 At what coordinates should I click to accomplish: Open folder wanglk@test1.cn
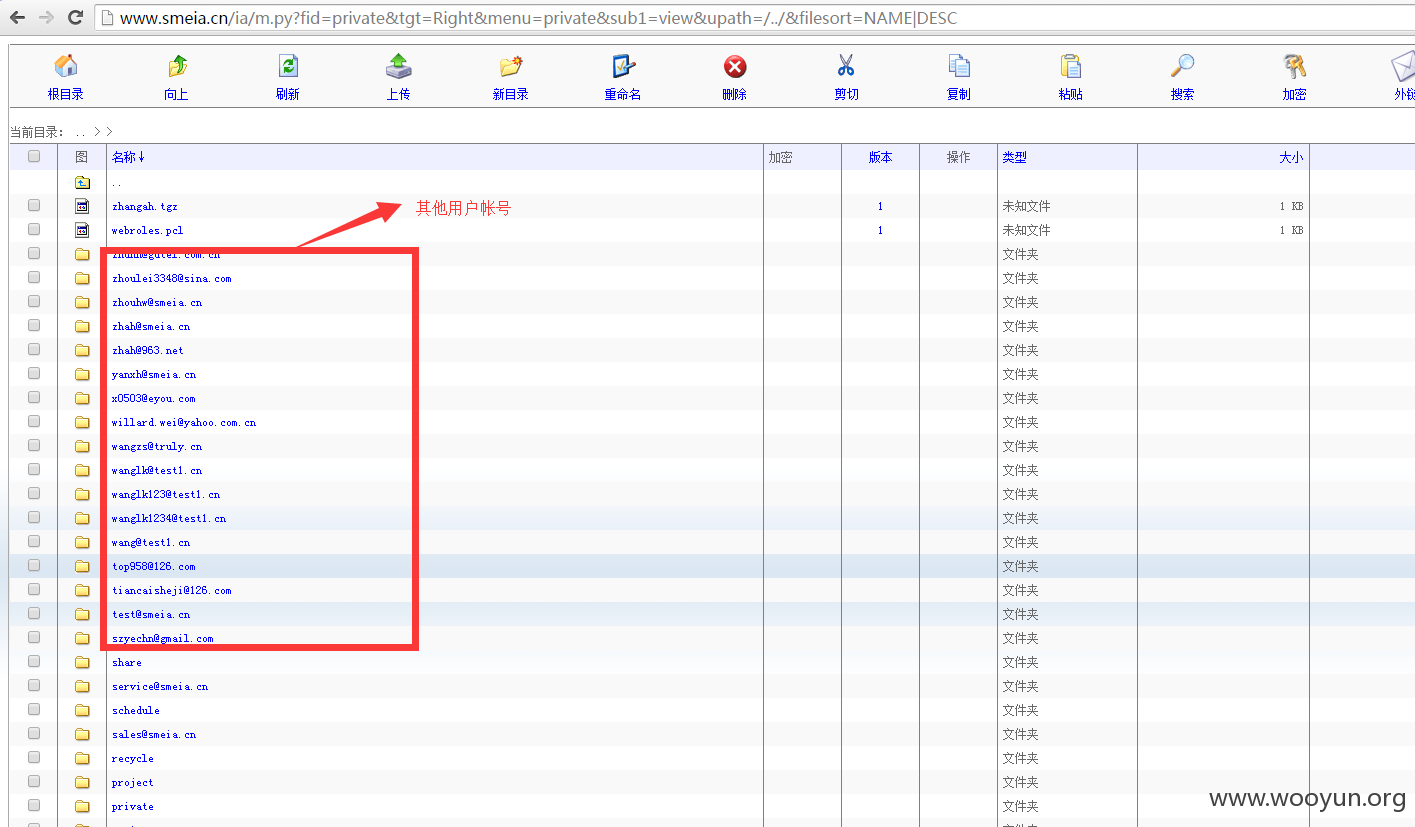tap(157, 470)
